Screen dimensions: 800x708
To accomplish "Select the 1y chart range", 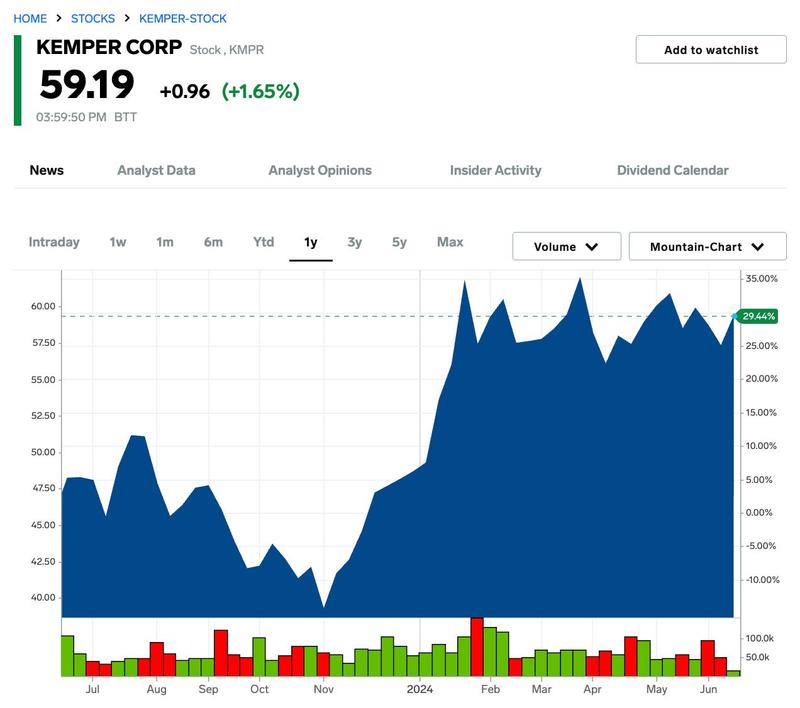I will pos(311,242).
